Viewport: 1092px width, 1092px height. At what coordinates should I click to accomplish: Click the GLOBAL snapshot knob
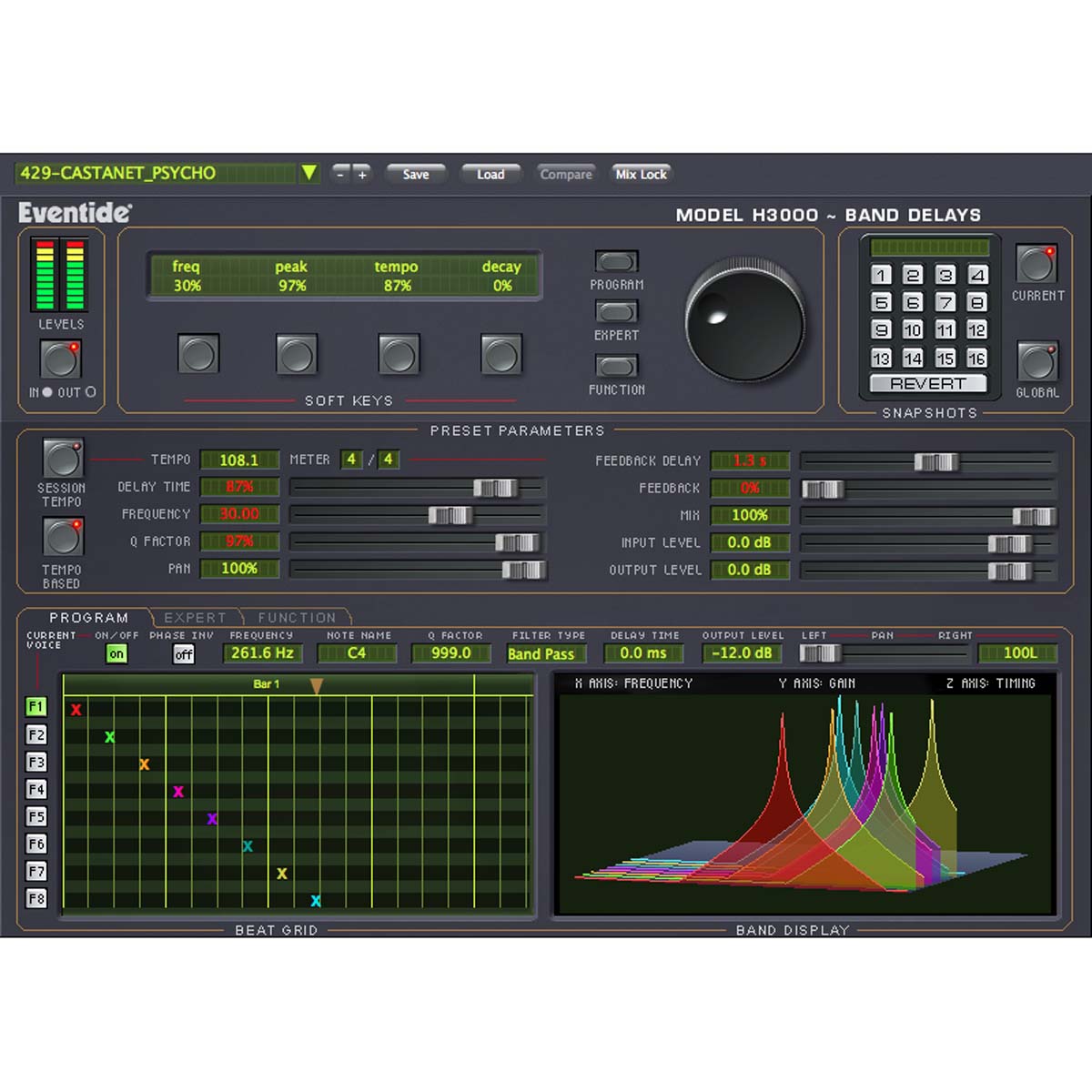1036,361
